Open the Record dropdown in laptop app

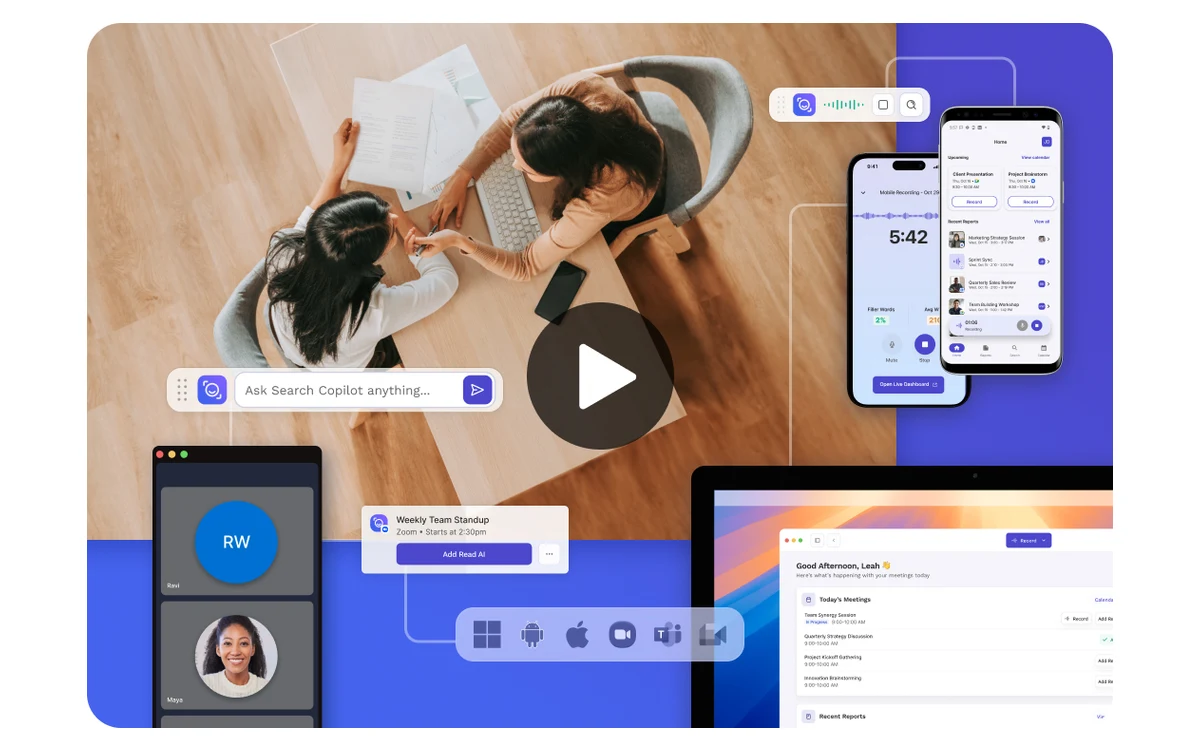tap(1029, 540)
